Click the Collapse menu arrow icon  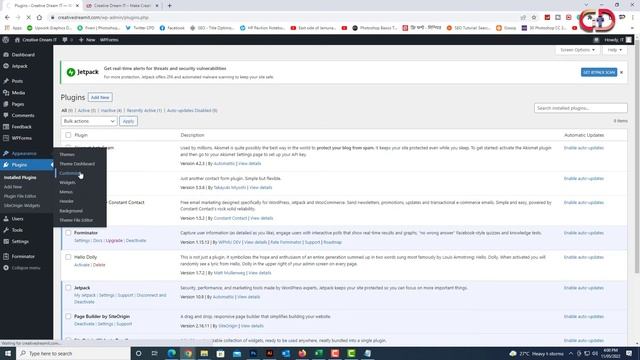coord(6,268)
